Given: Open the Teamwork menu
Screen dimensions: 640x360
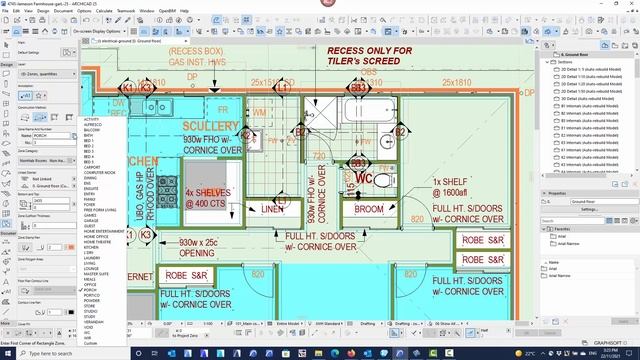Looking at the screenshot, I should 126,11.
